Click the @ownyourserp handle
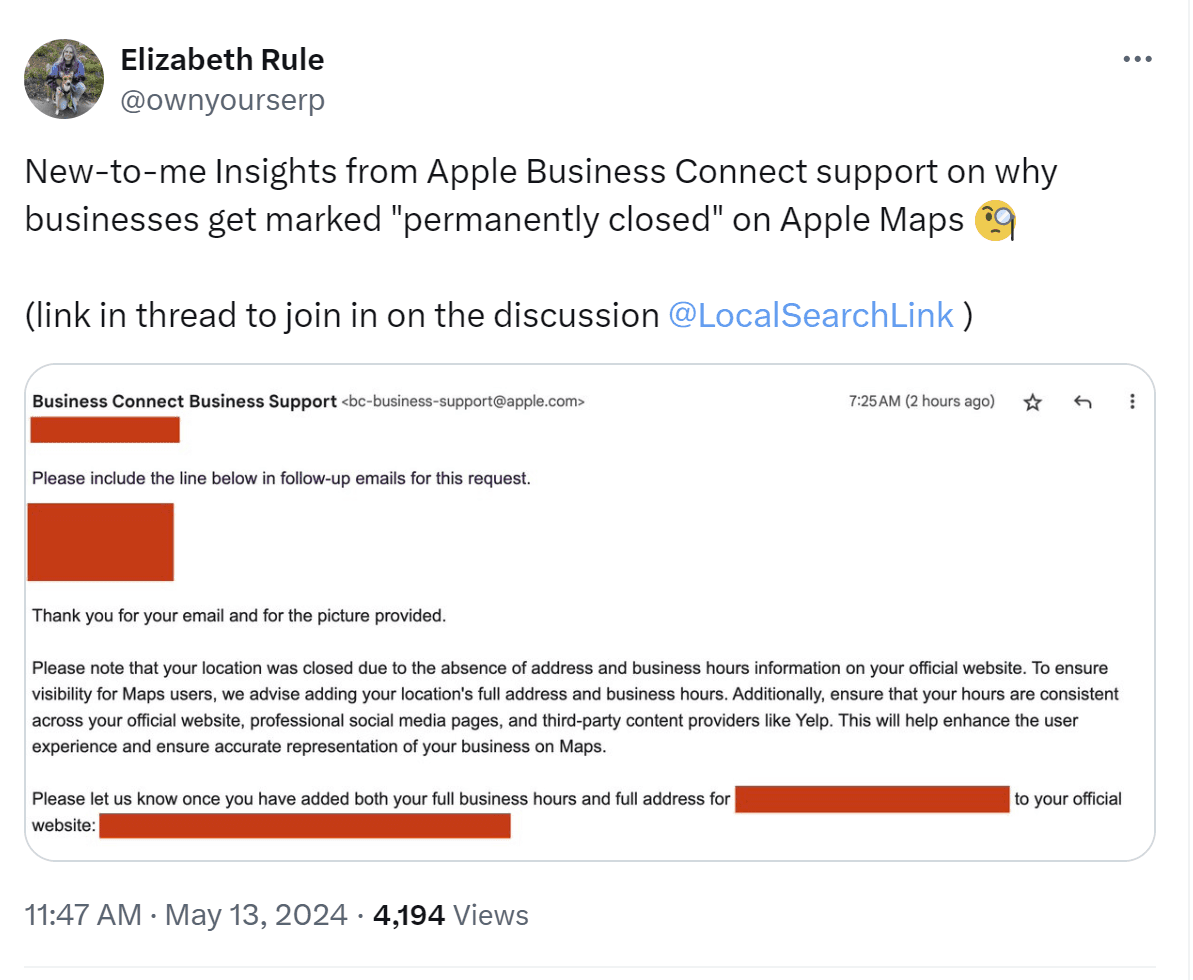This screenshot has width=1193, height=980. 222,99
